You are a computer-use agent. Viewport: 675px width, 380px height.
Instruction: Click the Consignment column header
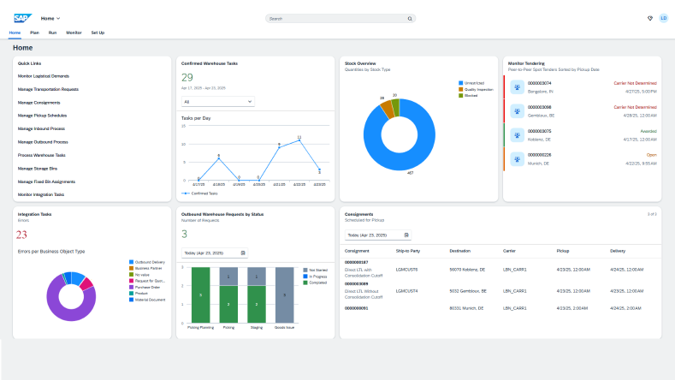(357, 251)
